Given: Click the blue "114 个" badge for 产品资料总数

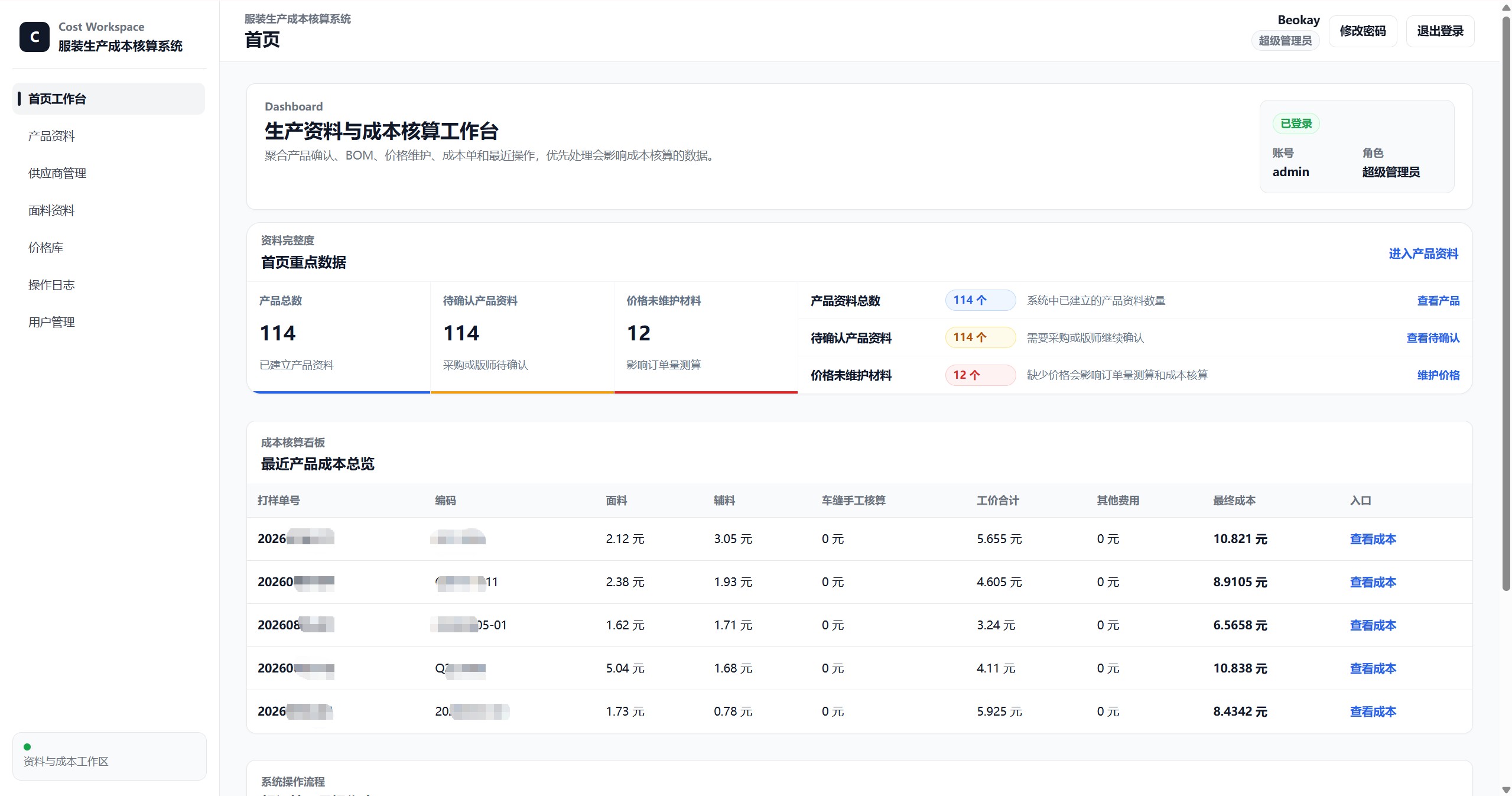Looking at the screenshot, I should point(980,300).
